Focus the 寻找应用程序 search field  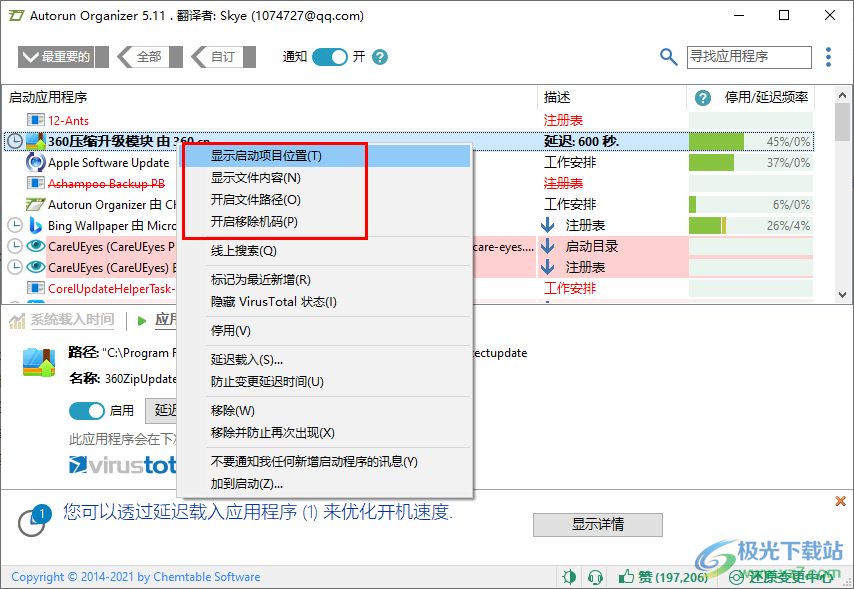coord(749,57)
